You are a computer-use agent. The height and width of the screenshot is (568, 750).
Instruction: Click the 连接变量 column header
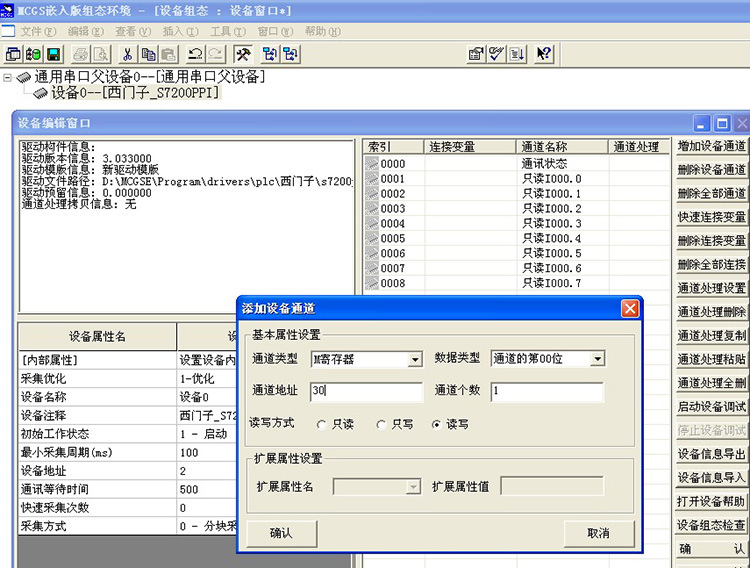coord(470,147)
